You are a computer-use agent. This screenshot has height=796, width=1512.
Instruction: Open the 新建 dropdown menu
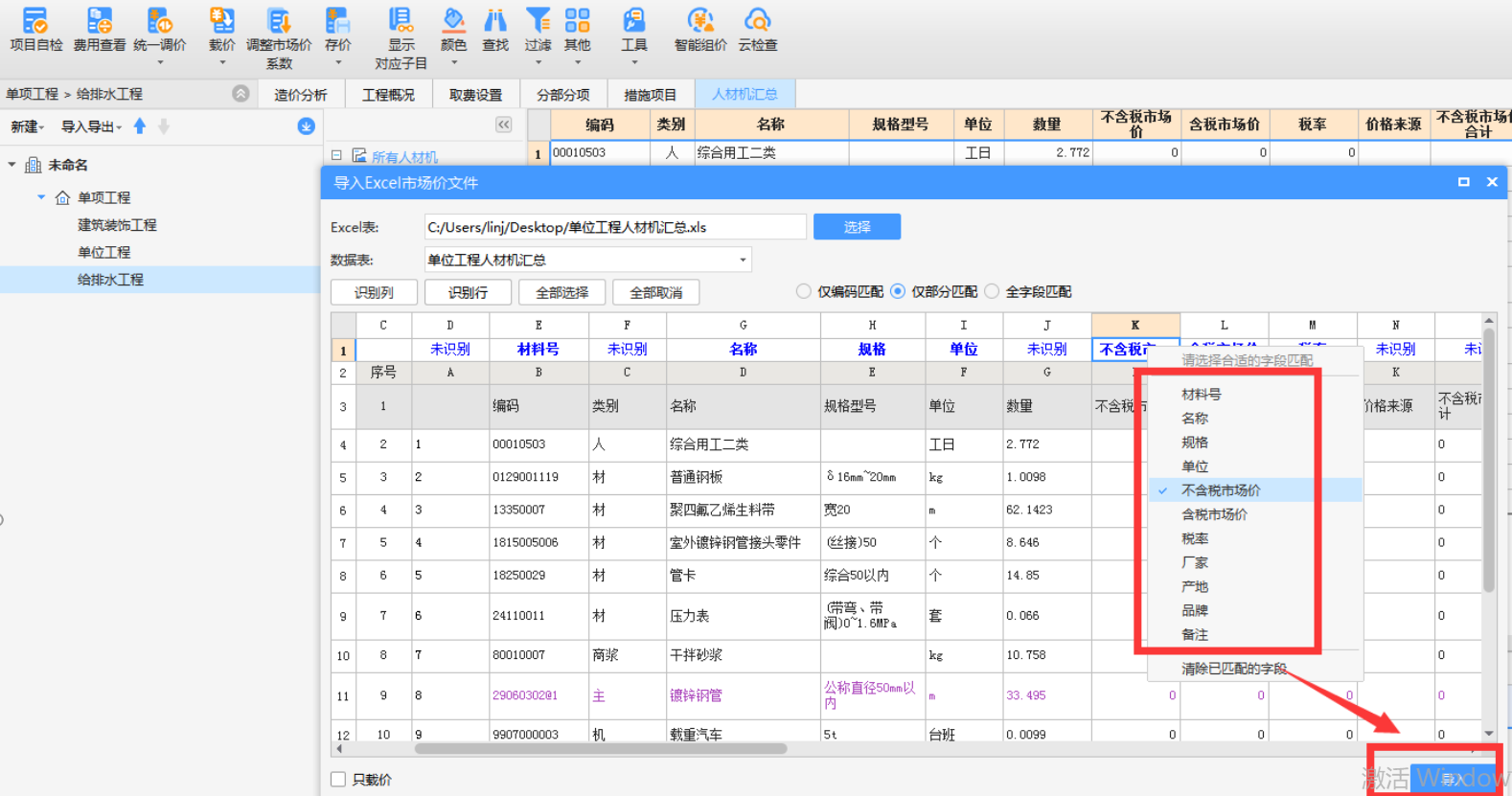[x=28, y=126]
